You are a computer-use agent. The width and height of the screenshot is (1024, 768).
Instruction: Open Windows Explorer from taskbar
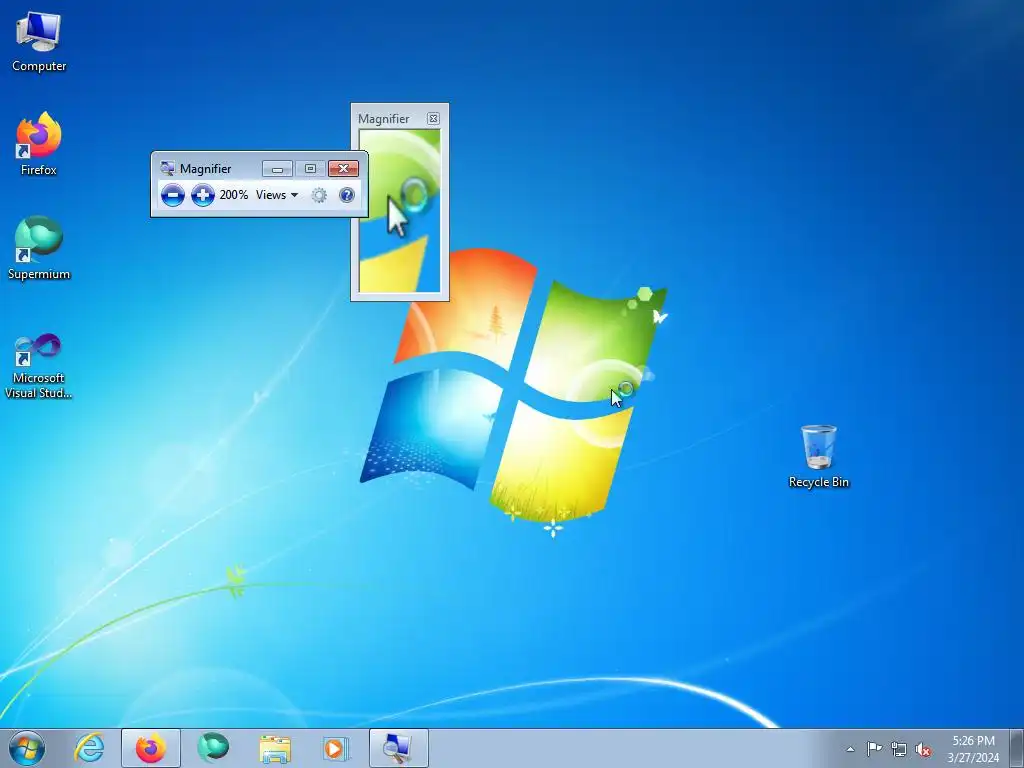click(x=275, y=748)
